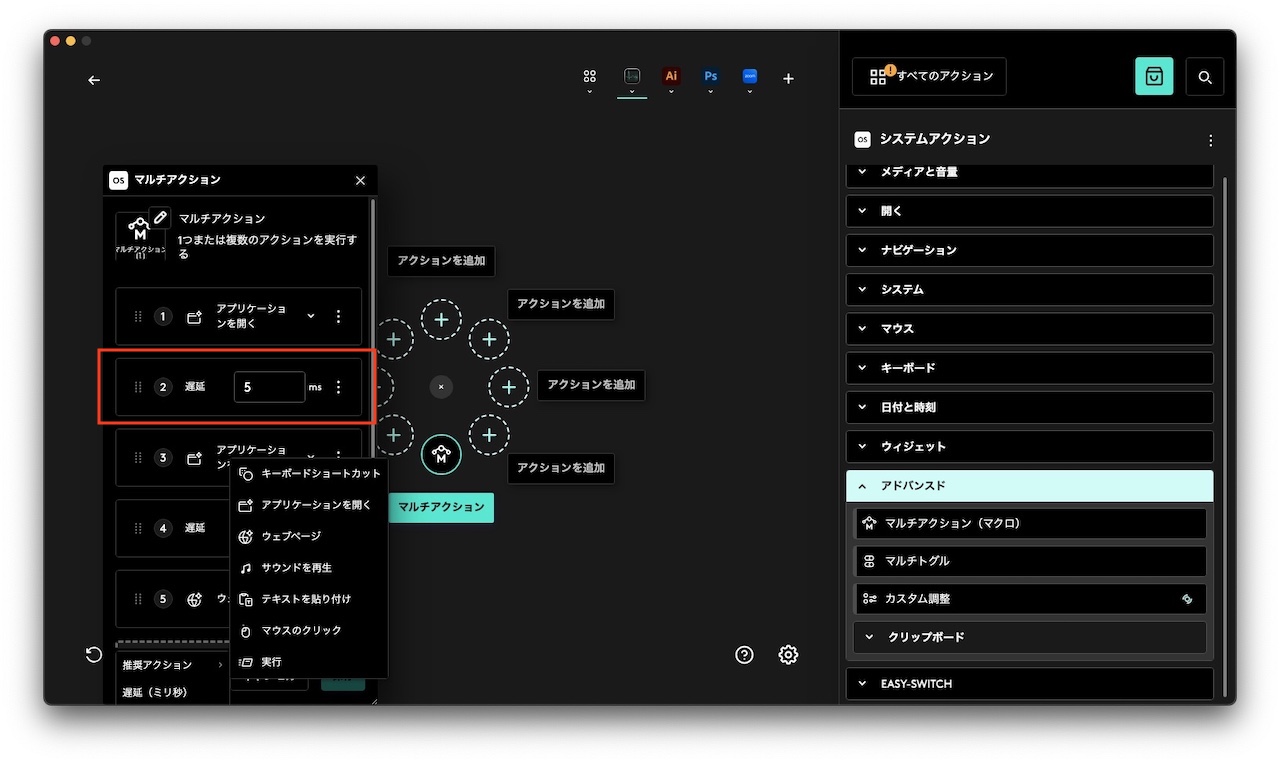Image resolution: width=1280 pixels, height=763 pixels.
Task: Click the reset/undo circular arrow icon
Action: 94,655
